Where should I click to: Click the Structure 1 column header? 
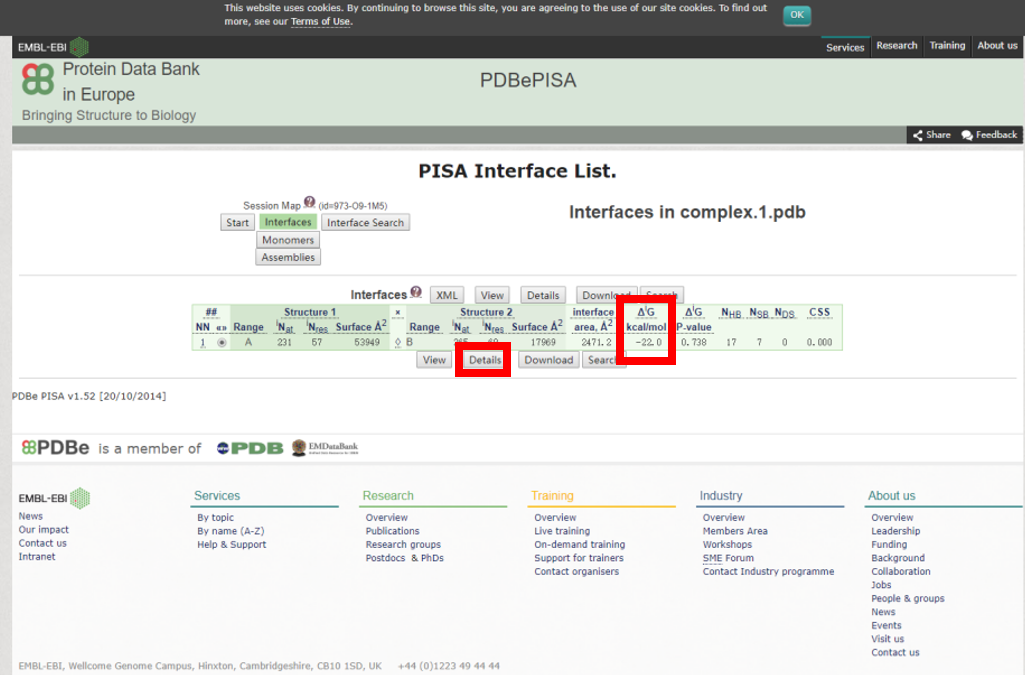(x=310, y=312)
